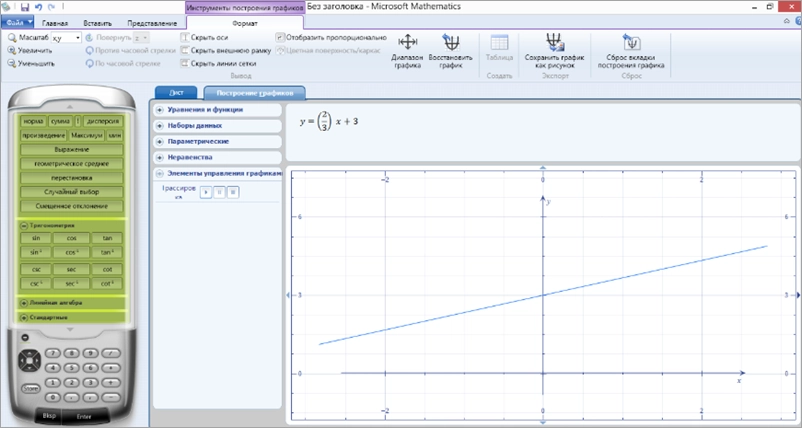The height and width of the screenshot is (428, 802).
Task: Expand Наборы данных section
Action: tap(160, 125)
